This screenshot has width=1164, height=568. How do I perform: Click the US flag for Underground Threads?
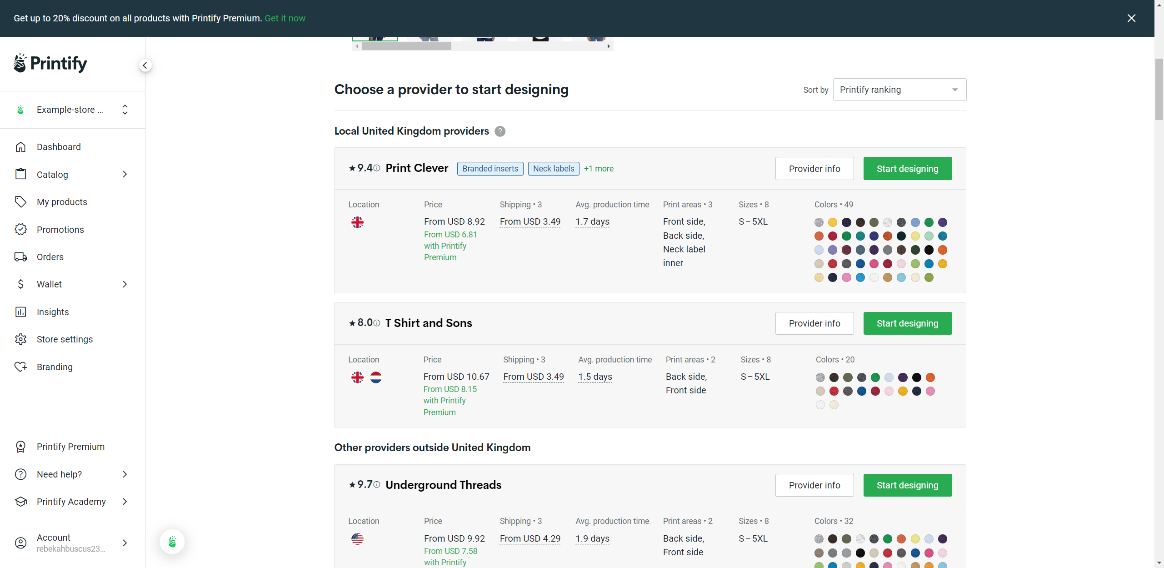click(x=357, y=539)
